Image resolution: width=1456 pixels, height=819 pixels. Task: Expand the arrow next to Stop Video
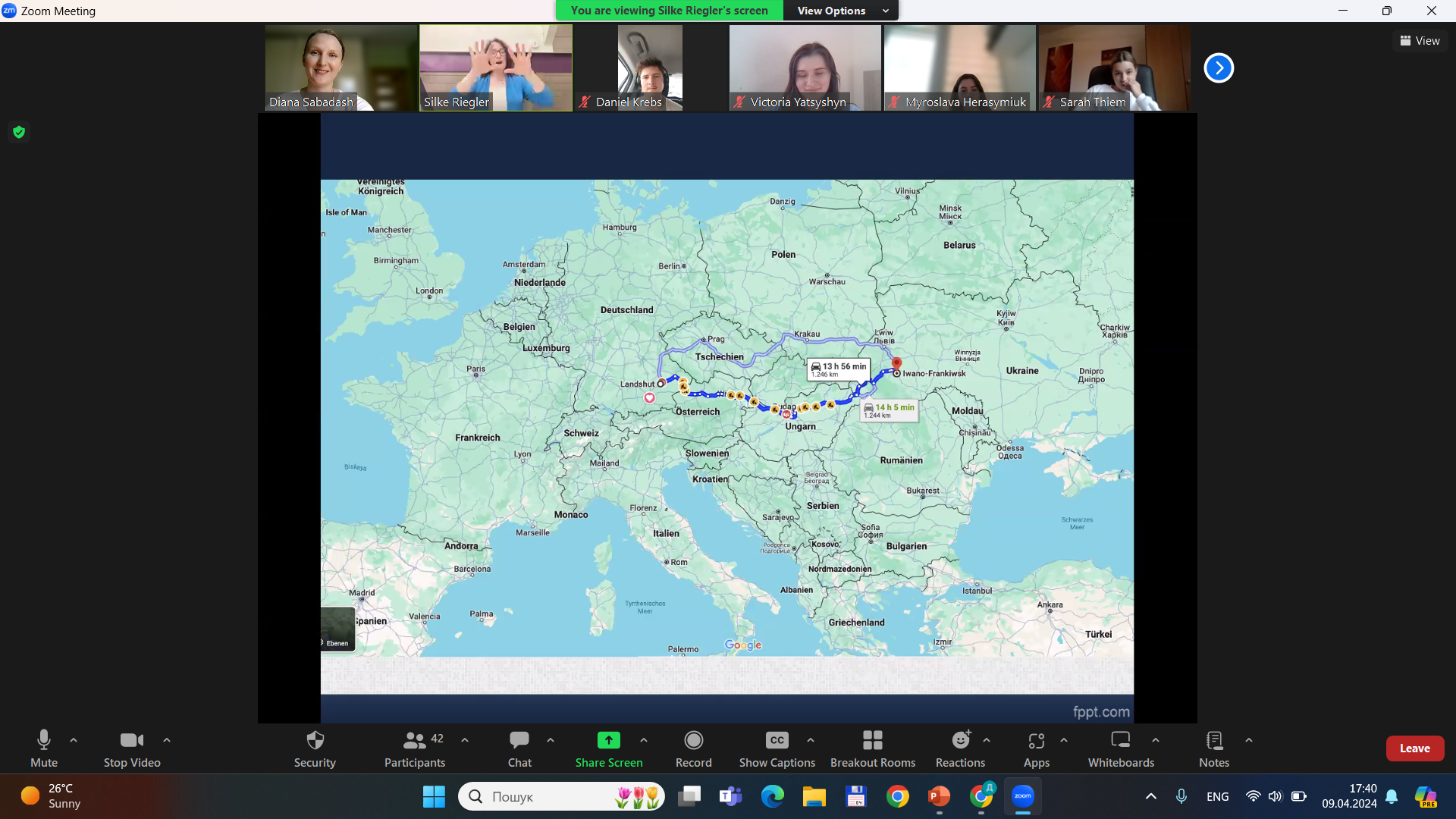coord(167,740)
